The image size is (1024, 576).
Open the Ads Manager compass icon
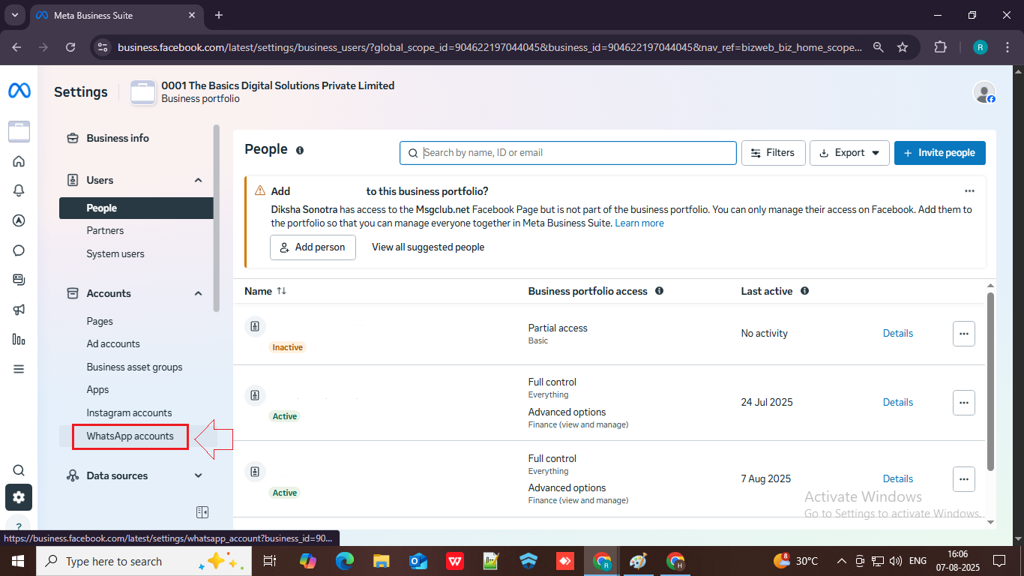(19, 221)
